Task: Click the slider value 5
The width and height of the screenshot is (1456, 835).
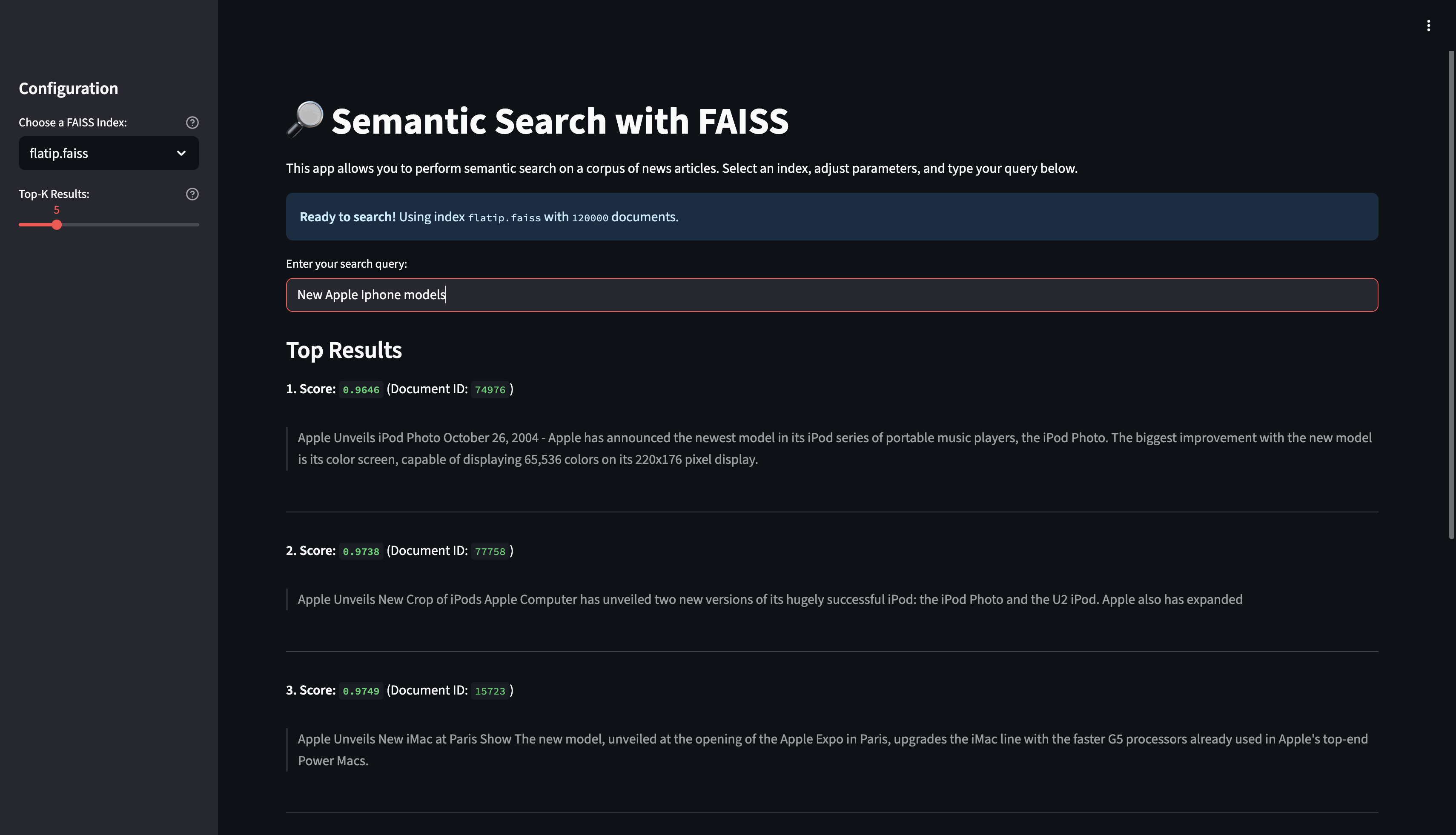Action: click(x=56, y=210)
